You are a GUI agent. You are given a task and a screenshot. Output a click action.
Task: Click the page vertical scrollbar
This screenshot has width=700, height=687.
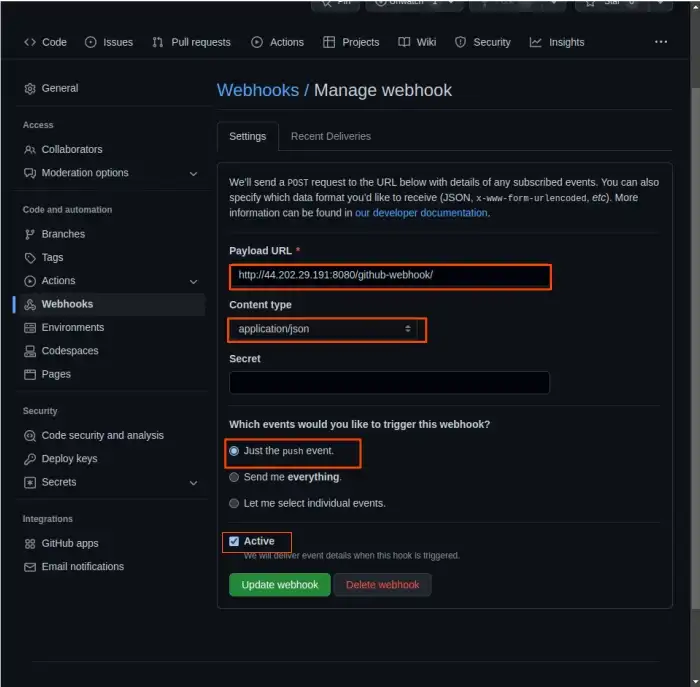[x=695, y=348]
